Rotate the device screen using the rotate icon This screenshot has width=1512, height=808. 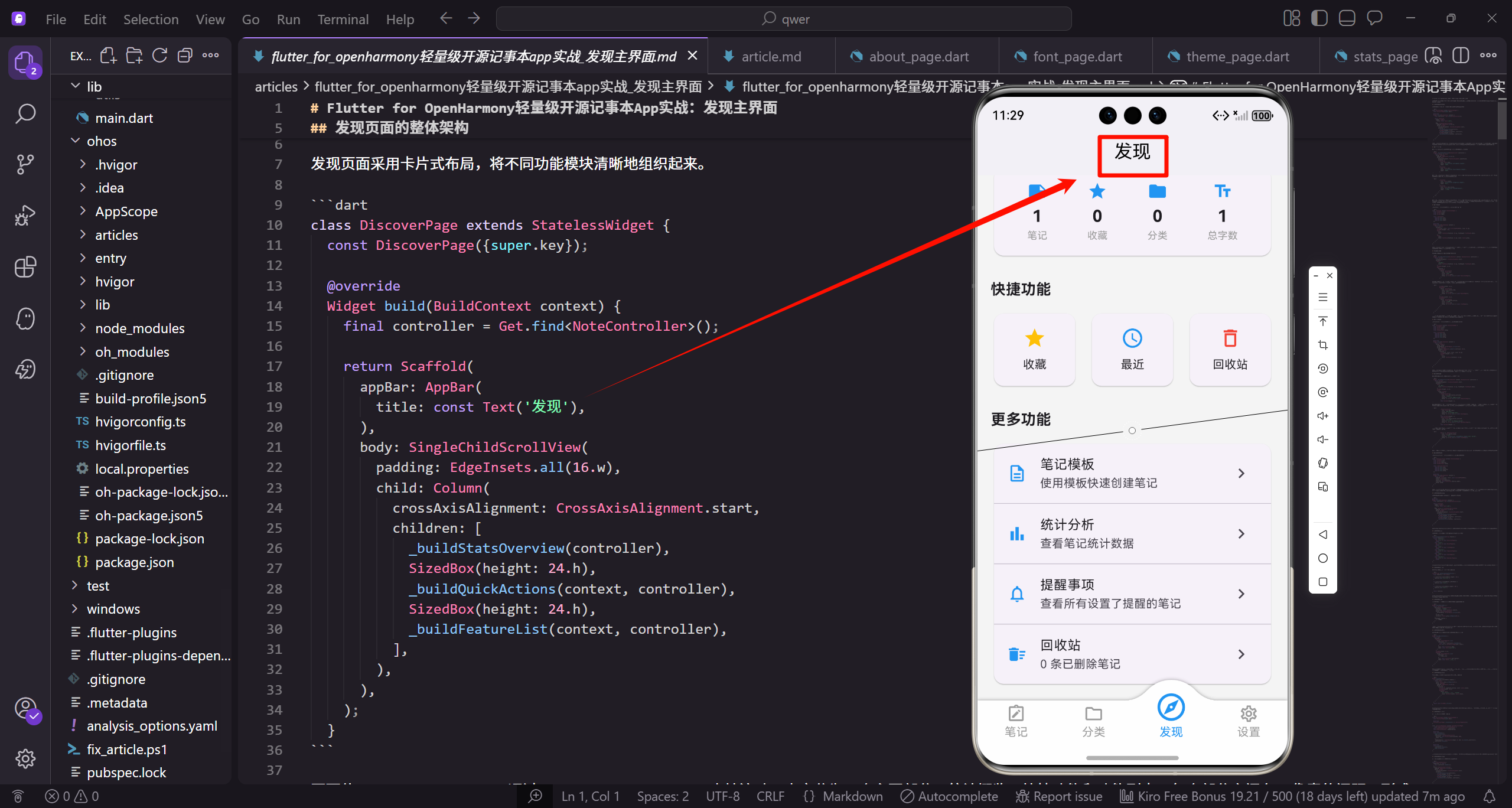tap(1323, 367)
